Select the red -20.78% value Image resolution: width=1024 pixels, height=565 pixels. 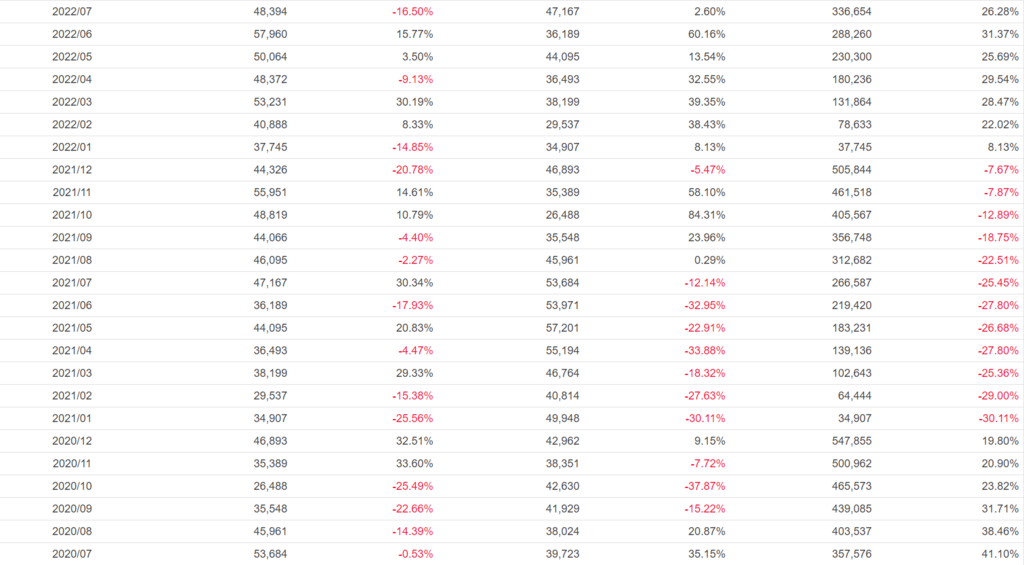click(x=413, y=170)
